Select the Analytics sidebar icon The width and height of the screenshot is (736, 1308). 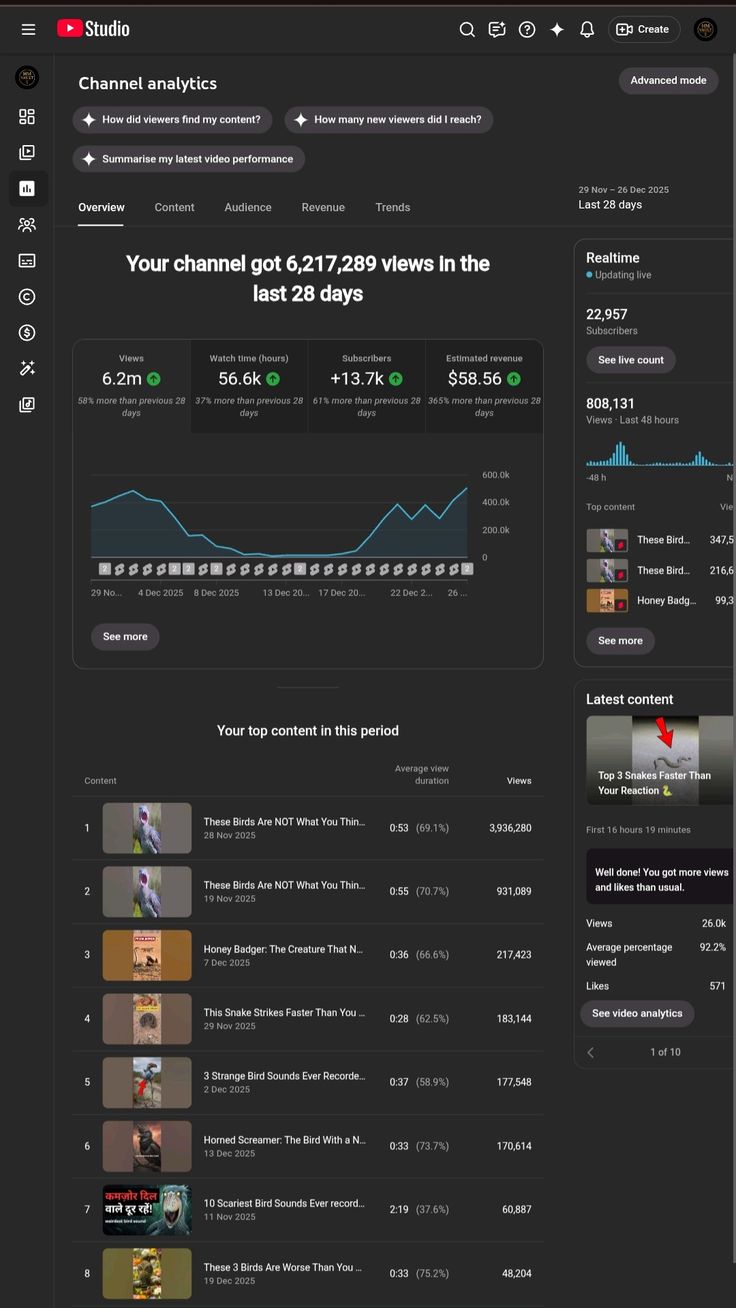pyautogui.click(x=27, y=188)
